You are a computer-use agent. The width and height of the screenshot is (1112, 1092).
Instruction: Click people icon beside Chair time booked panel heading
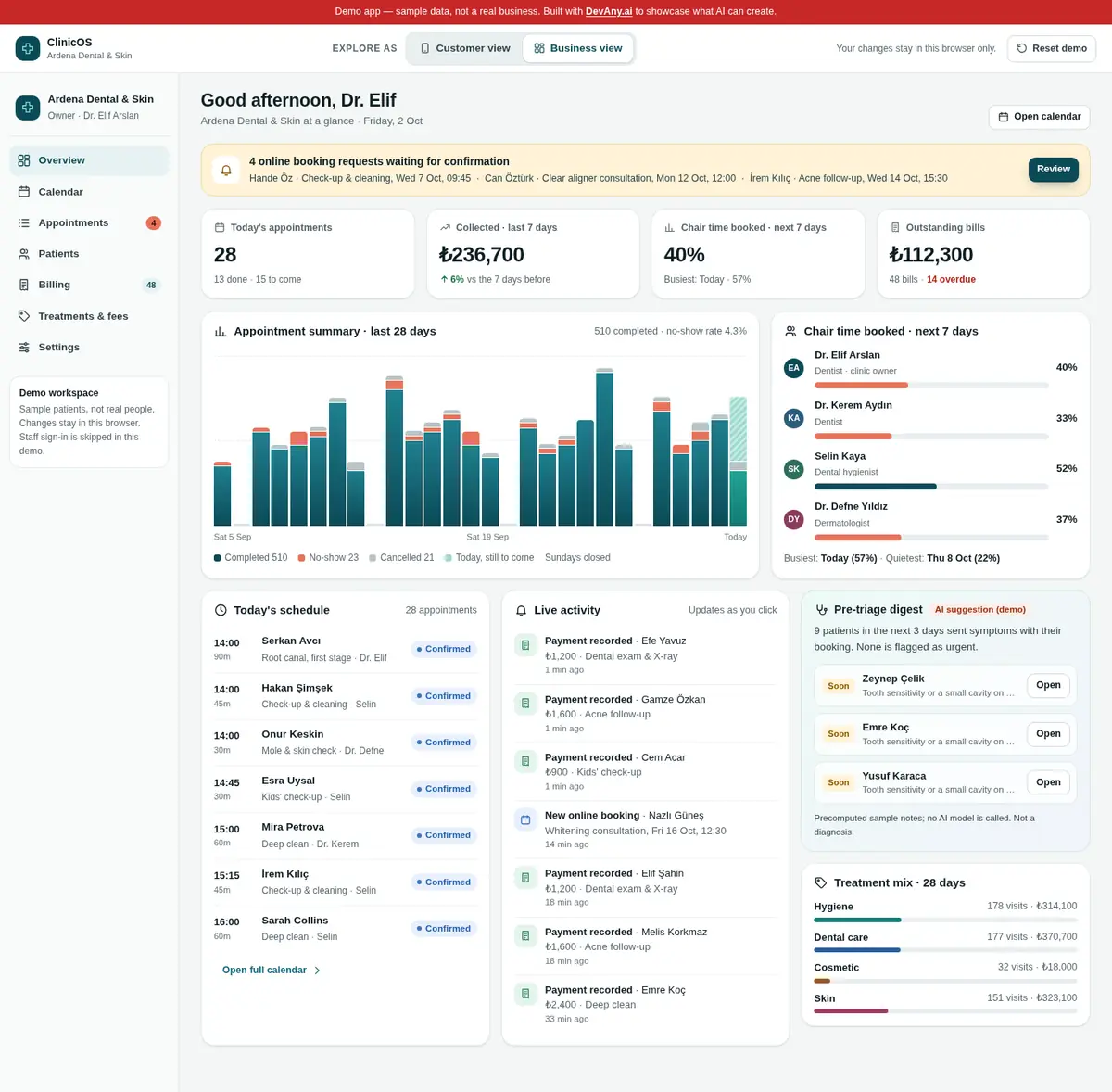tap(790, 331)
